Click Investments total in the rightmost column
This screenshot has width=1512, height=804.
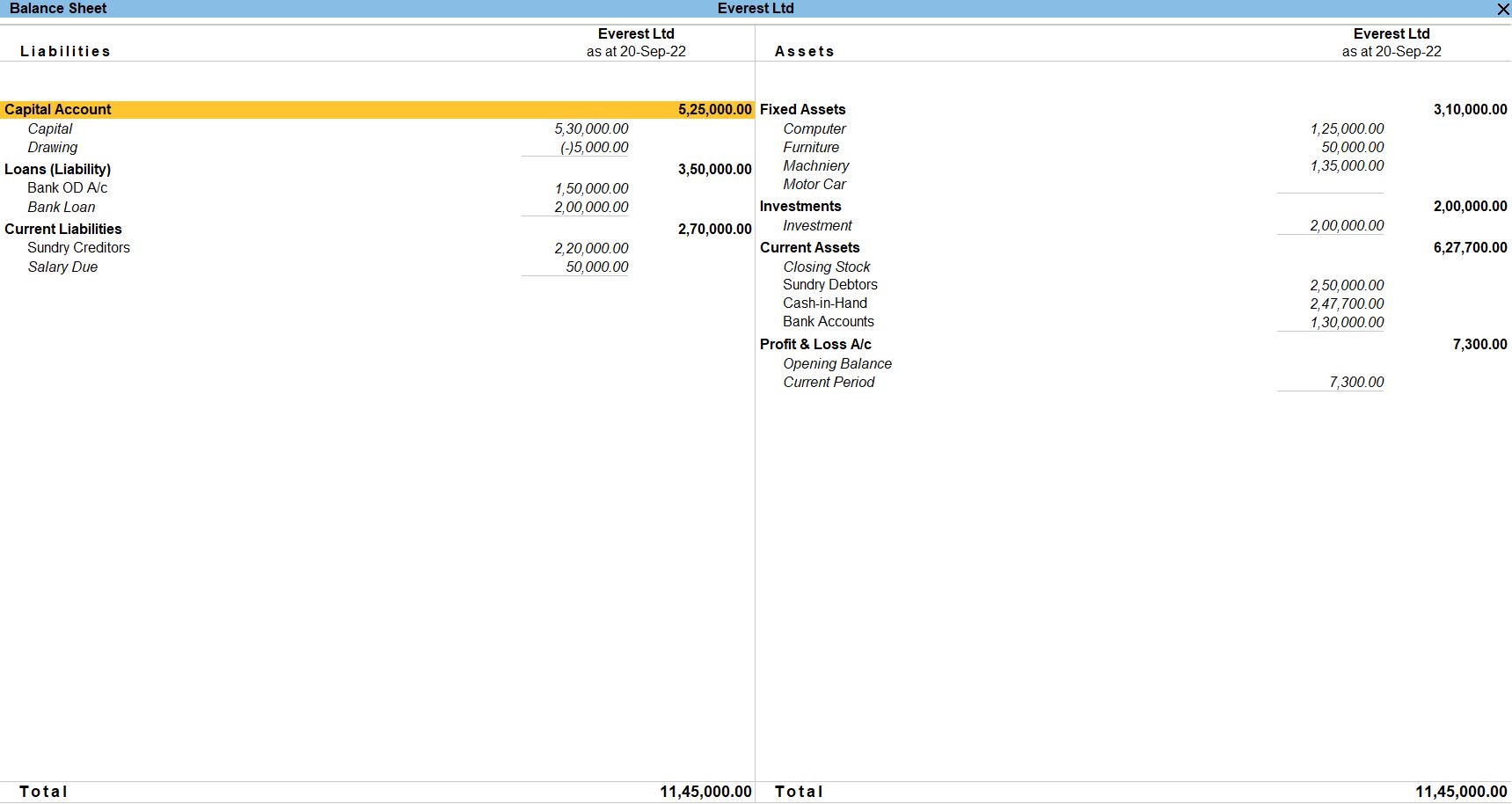1471,207
